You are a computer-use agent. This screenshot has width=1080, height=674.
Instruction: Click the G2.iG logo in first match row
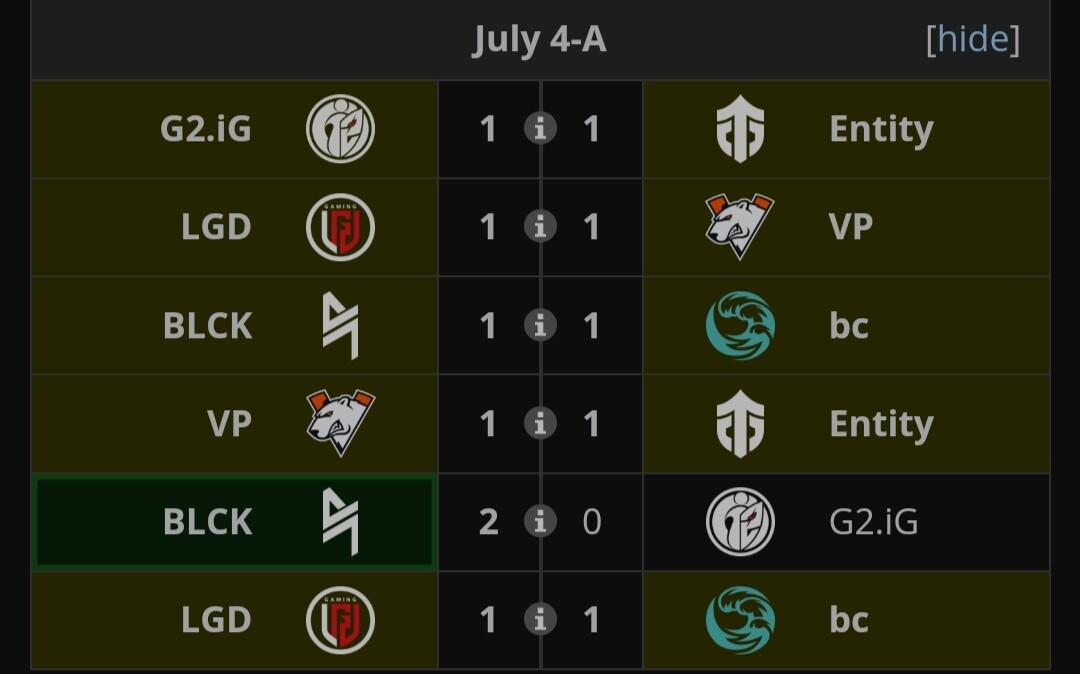340,129
